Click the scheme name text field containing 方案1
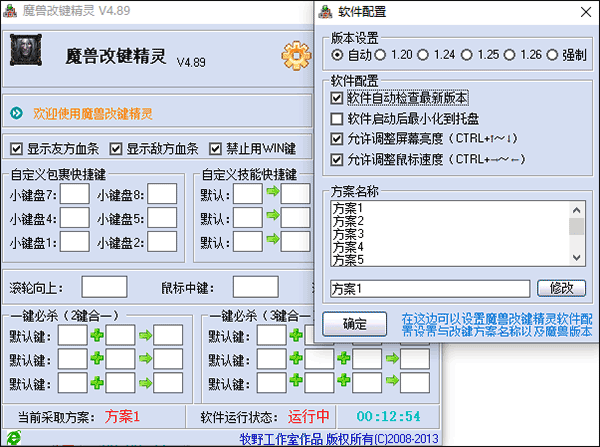Viewport: 600px width, 447px height. (x=430, y=289)
